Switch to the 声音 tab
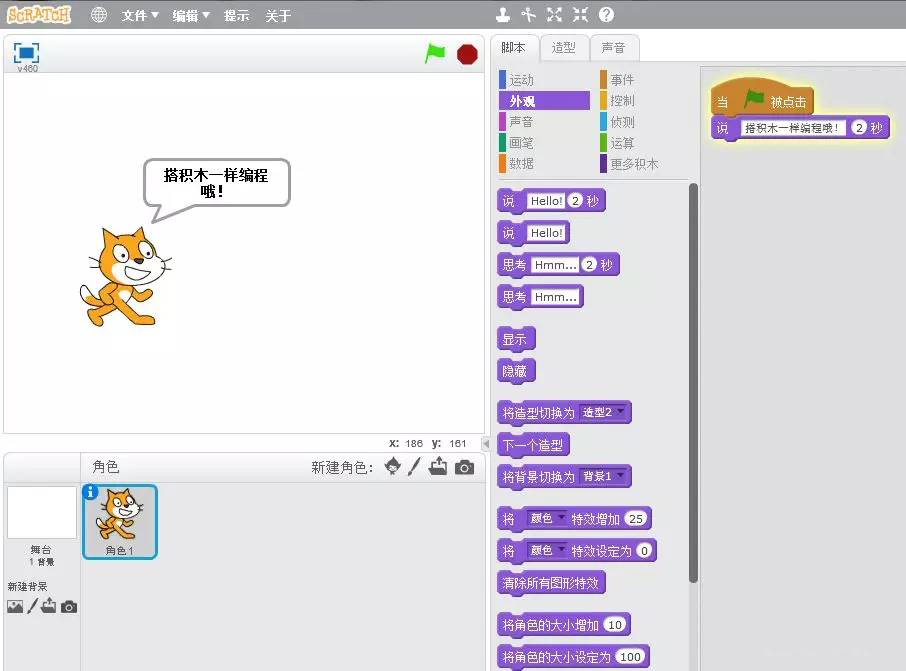This screenshot has height=671, width=906. click(x=613, y=48)
